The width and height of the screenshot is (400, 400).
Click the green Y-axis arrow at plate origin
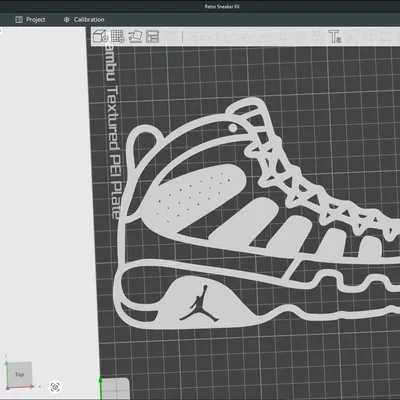[x=100, y=387]
